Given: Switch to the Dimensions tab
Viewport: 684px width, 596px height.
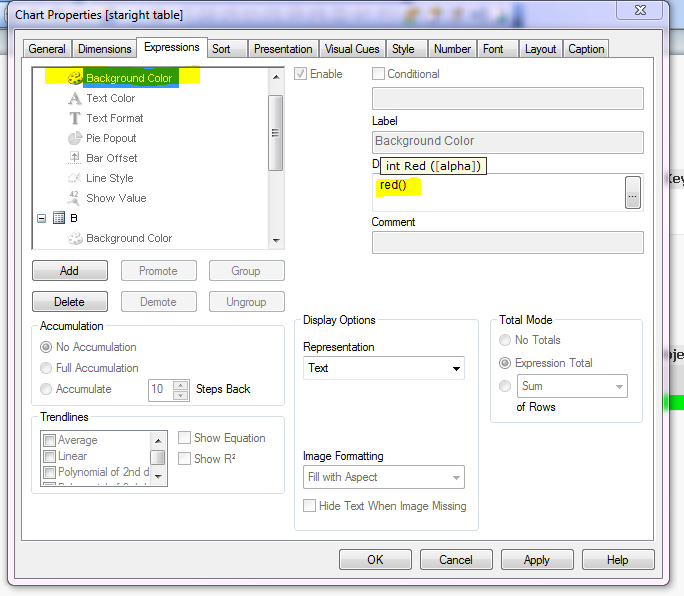Looking at the screenshot, I should coord(105,49).
